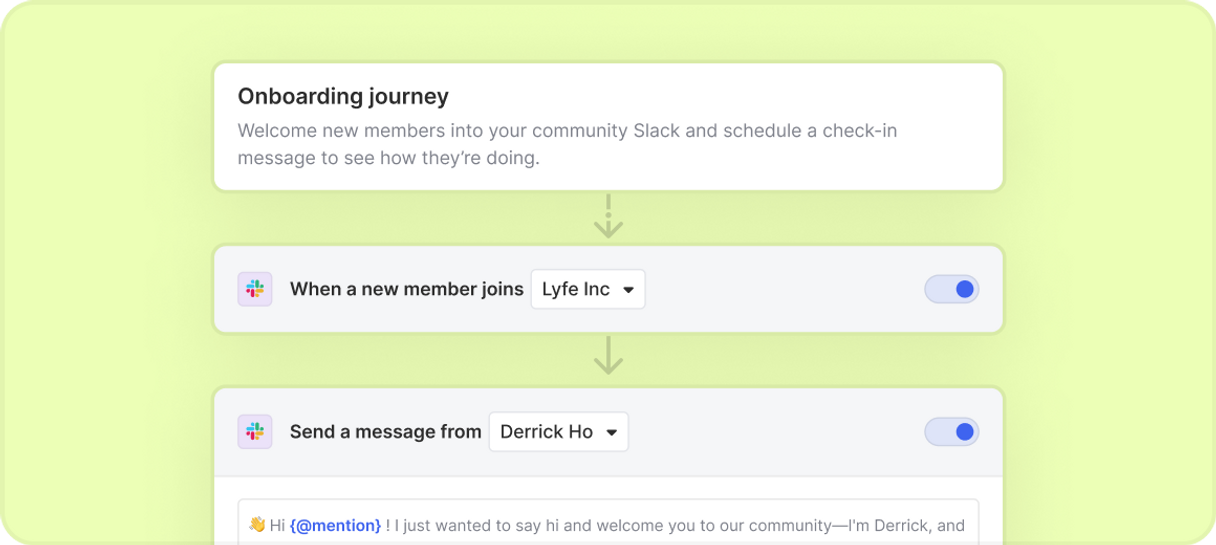
Task: Click the dashed arrow below the Onboarding journey card
Action: (608, 216)
